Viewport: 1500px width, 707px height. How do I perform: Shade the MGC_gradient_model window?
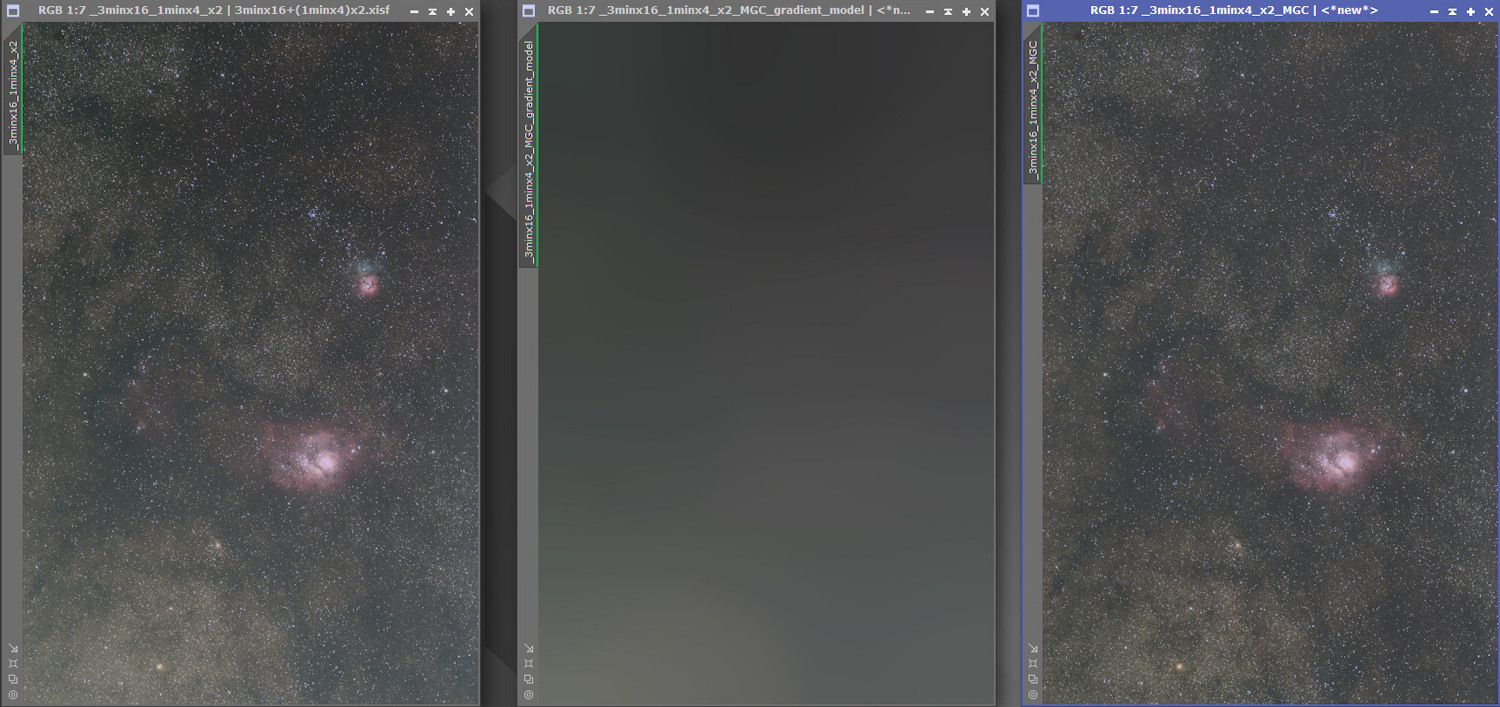948,12
